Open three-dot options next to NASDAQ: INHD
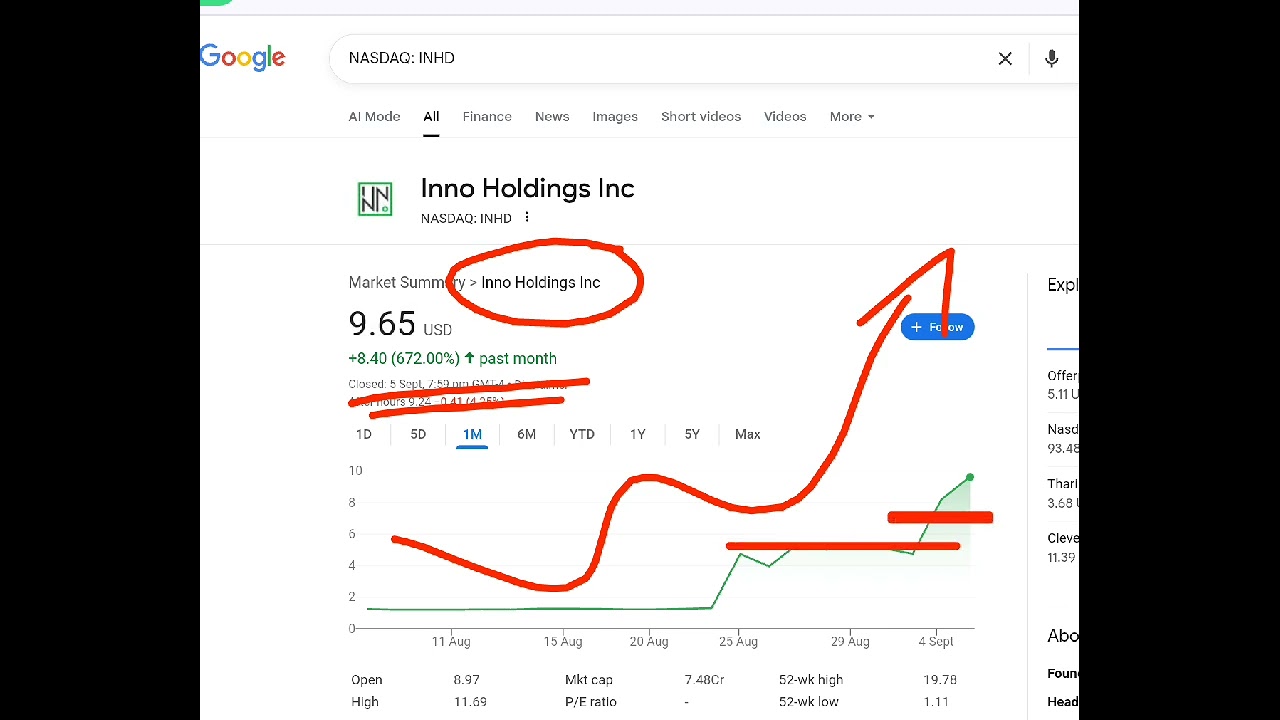This screenshot has height=720, width=1280. (527, 218)
